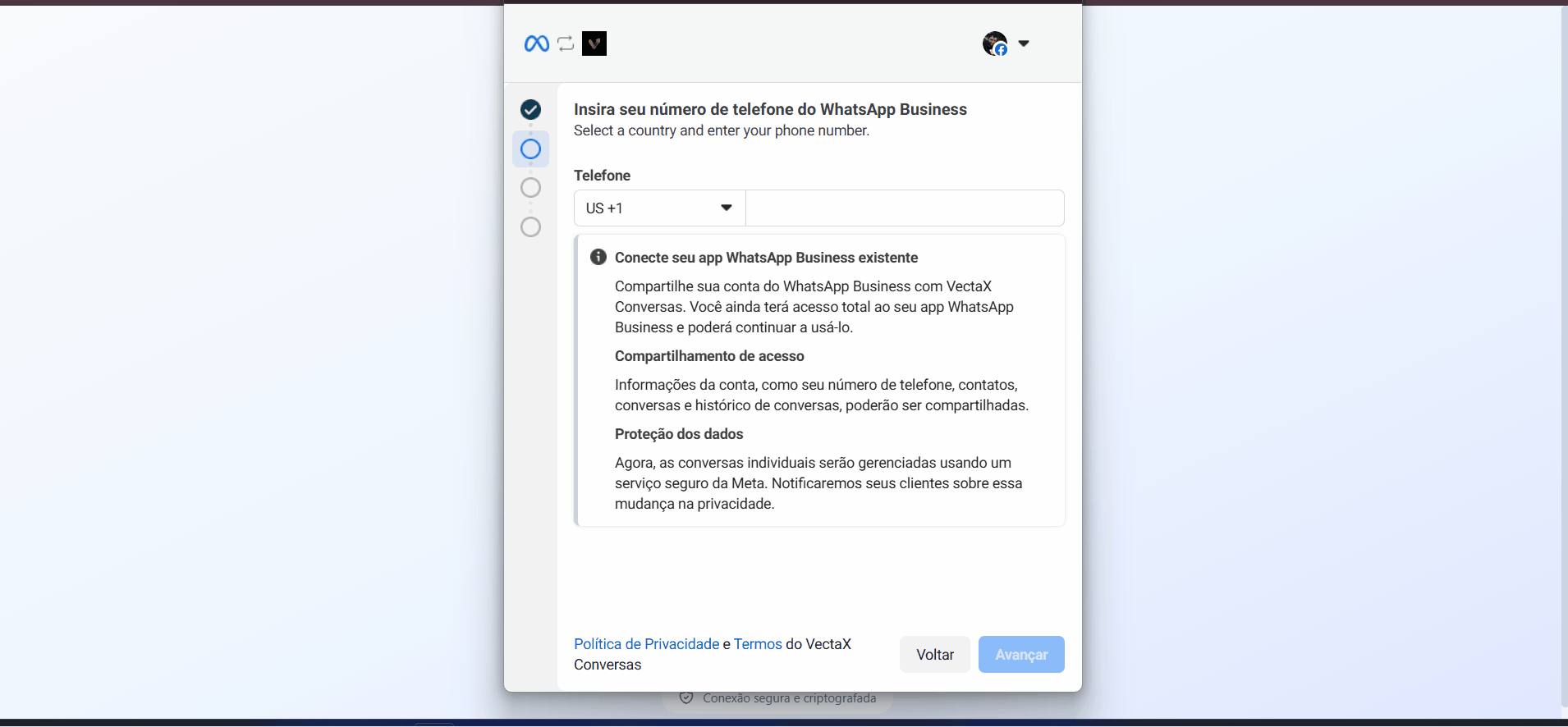Open the US +1 country code dropdown
1568x727 pixels.
point(659,208)
